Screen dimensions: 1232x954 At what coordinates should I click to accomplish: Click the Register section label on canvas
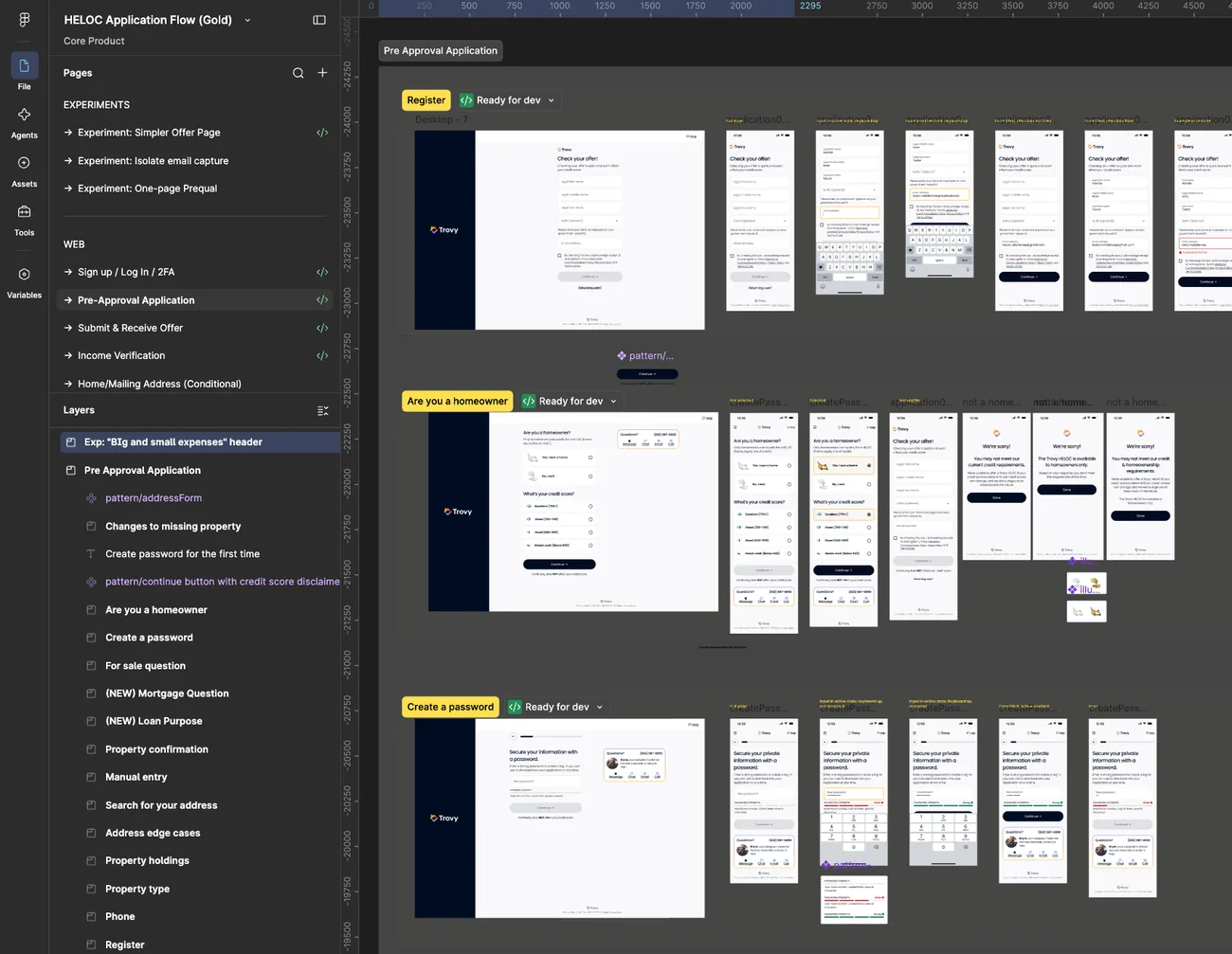coord(426,100)
